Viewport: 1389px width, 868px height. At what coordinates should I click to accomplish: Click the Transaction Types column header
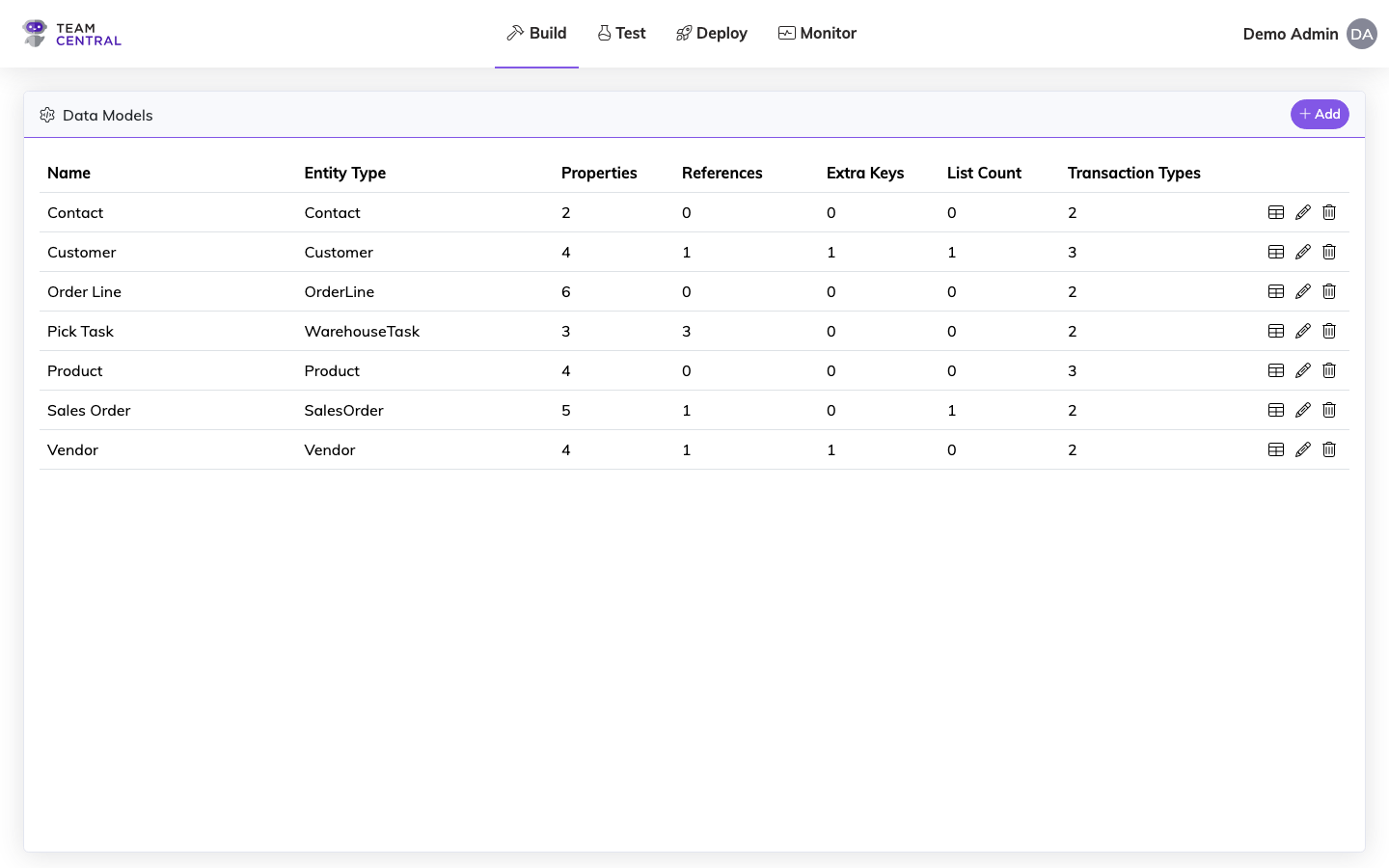(1134, 173)
